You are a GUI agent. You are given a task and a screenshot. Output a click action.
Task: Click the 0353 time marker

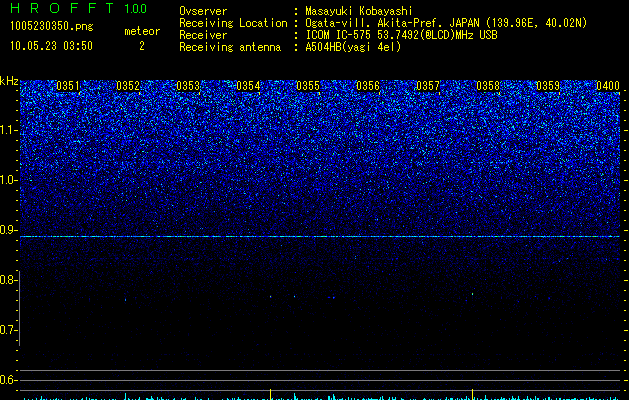(188, 86)
